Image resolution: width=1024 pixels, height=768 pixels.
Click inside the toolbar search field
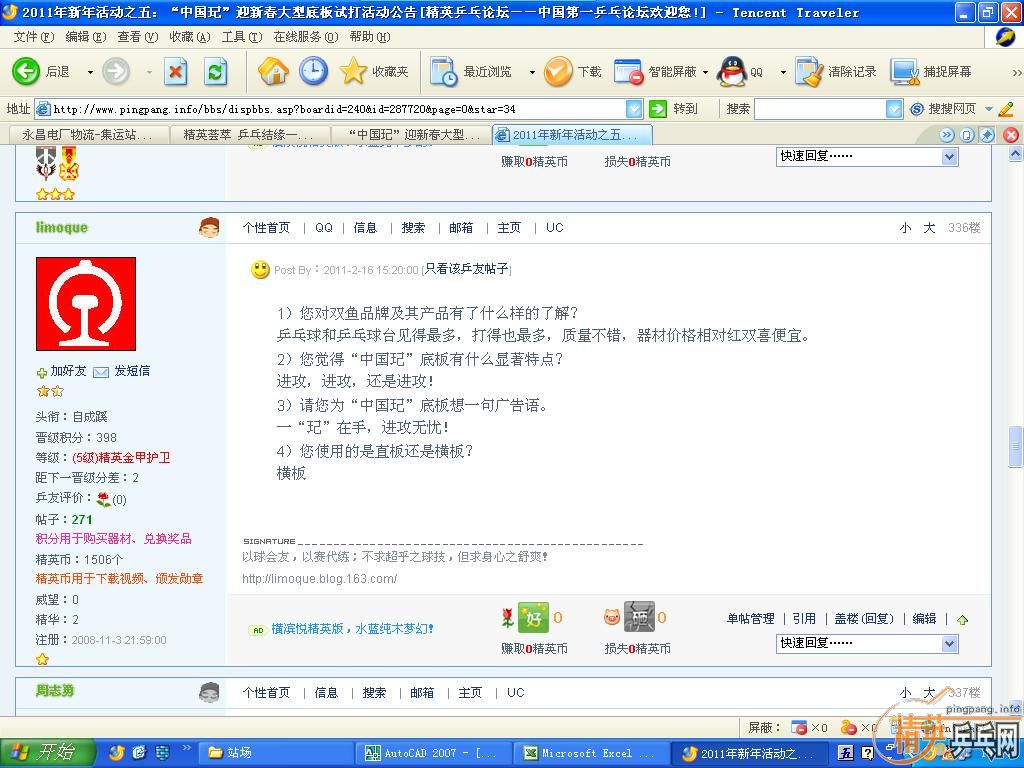point(820,108)
